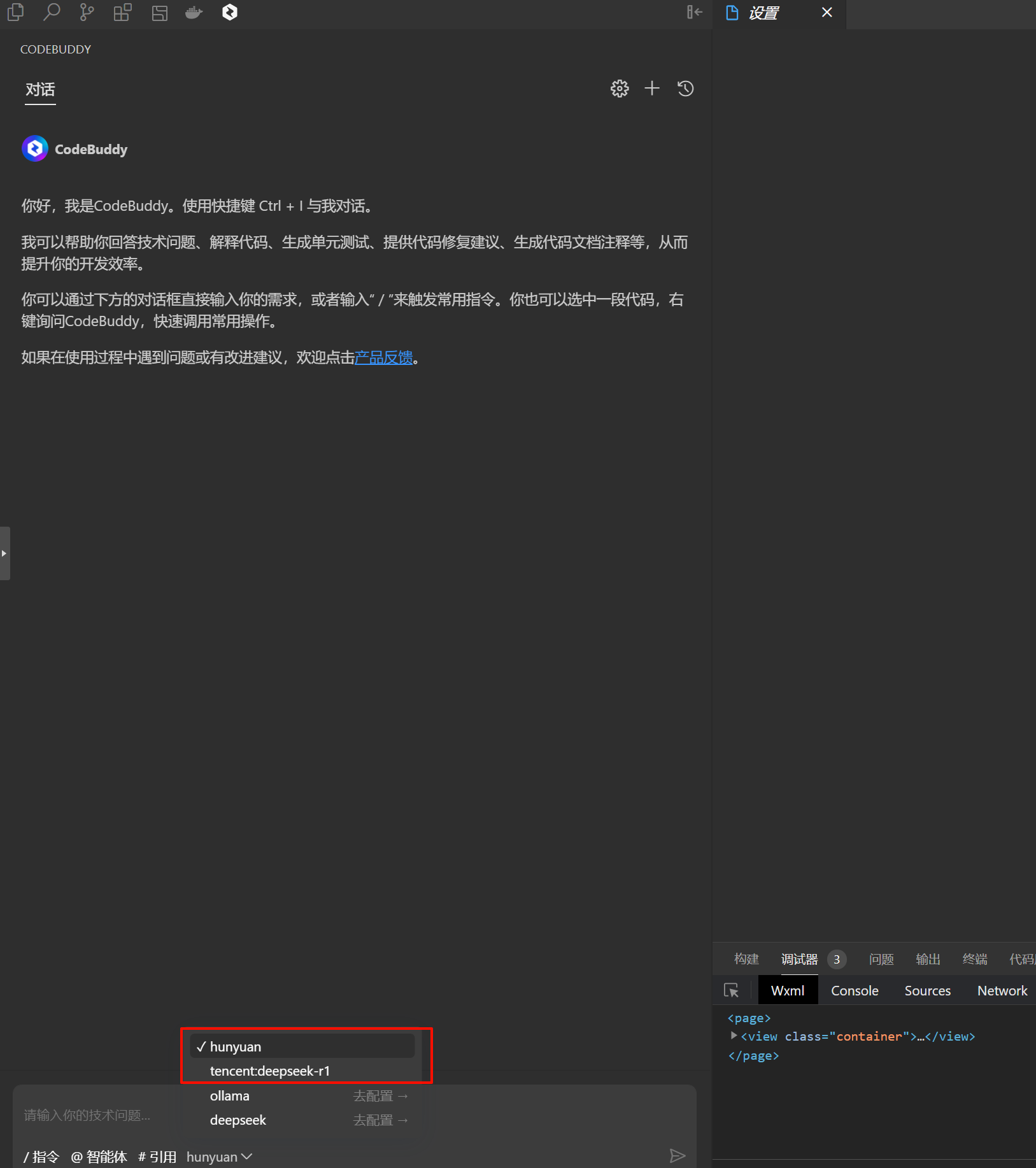
Task: Collapse the sidebar with the arrow icon
Action: click(695, 12)
